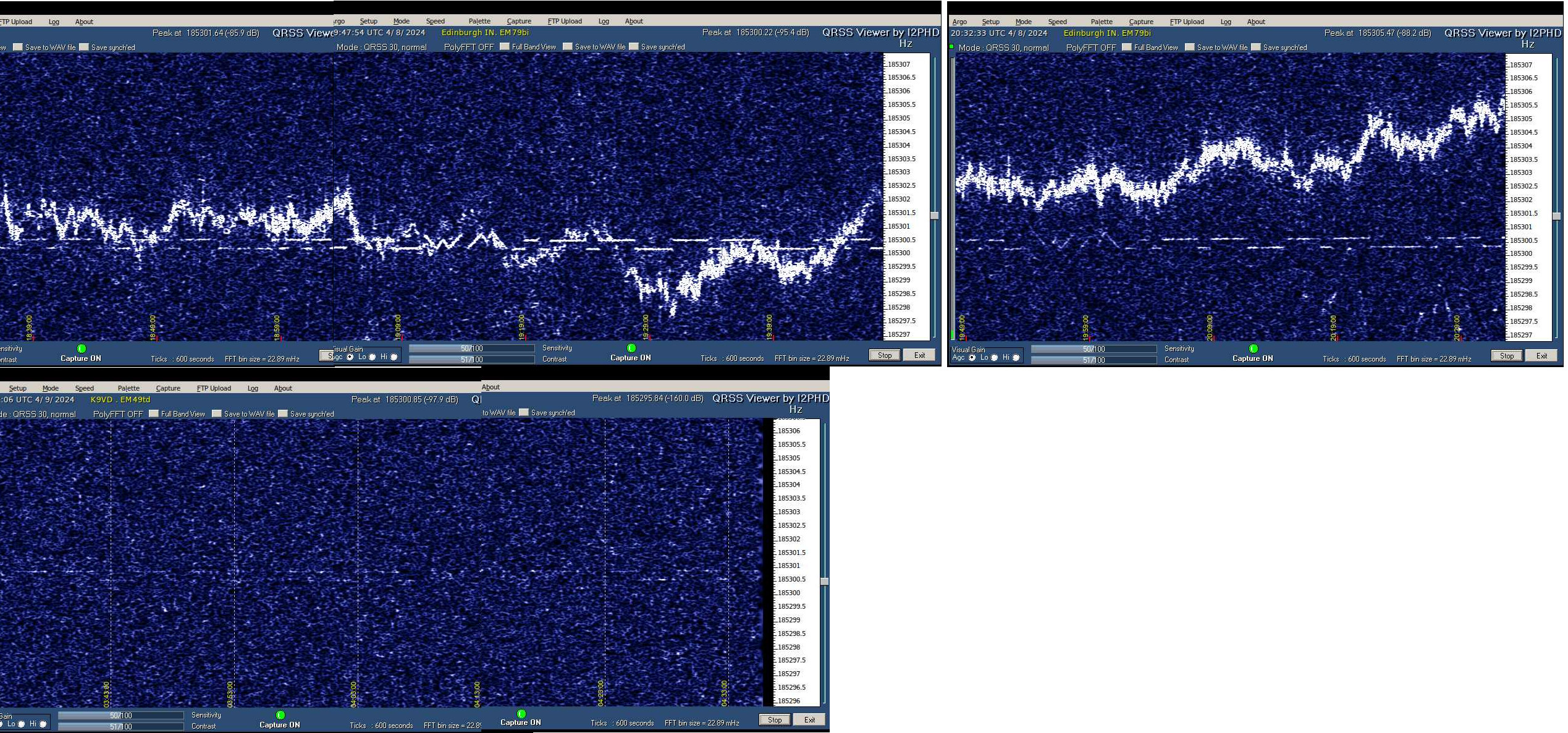The width and height of the screenshot is (1568, 733).
Task: Open Capture menu in the K9VD window
Action: coord(167,388)
